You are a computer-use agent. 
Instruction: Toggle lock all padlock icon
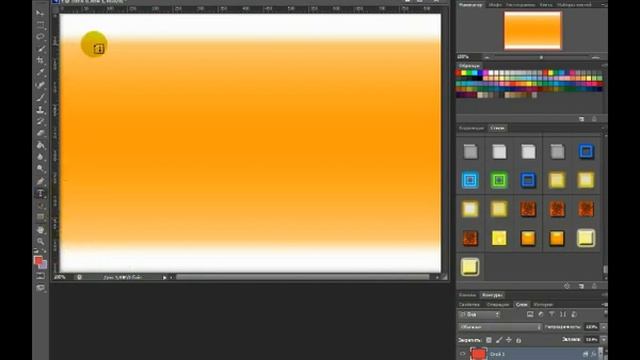click(x=518, y=340)
